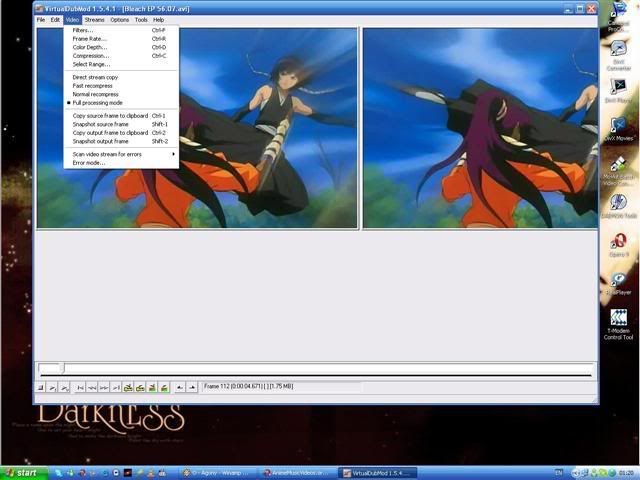
Task: Click the output video preview pane
Action: coord(480,128)
